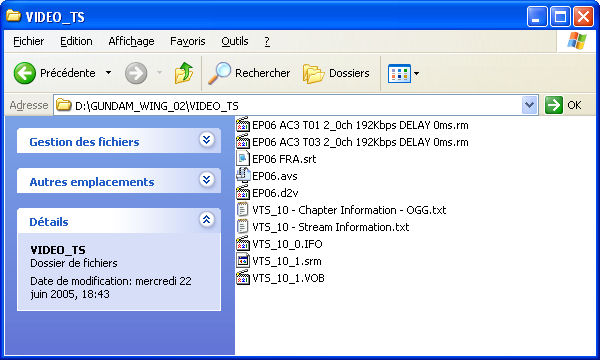Screen dimensions: 600x360
Task: Click the Précédente button label
Action: point(68,73)
